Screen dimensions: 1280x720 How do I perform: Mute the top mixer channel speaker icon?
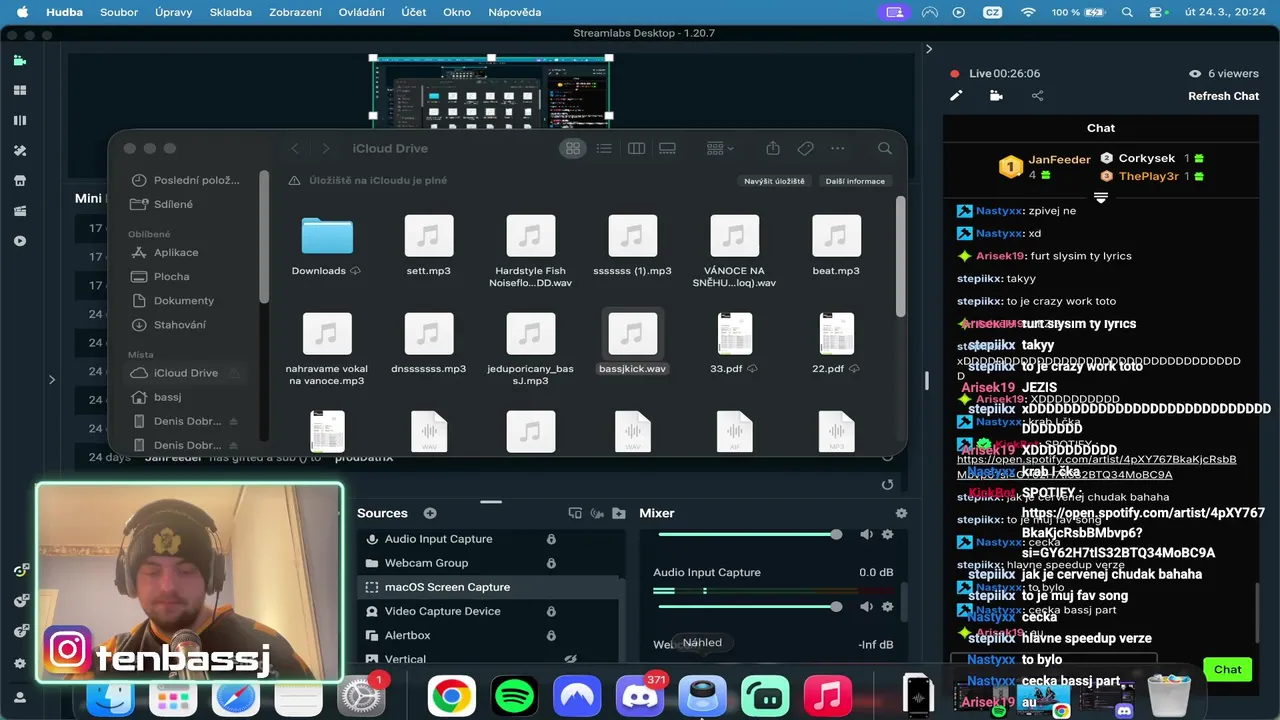[x=866, y=535]
